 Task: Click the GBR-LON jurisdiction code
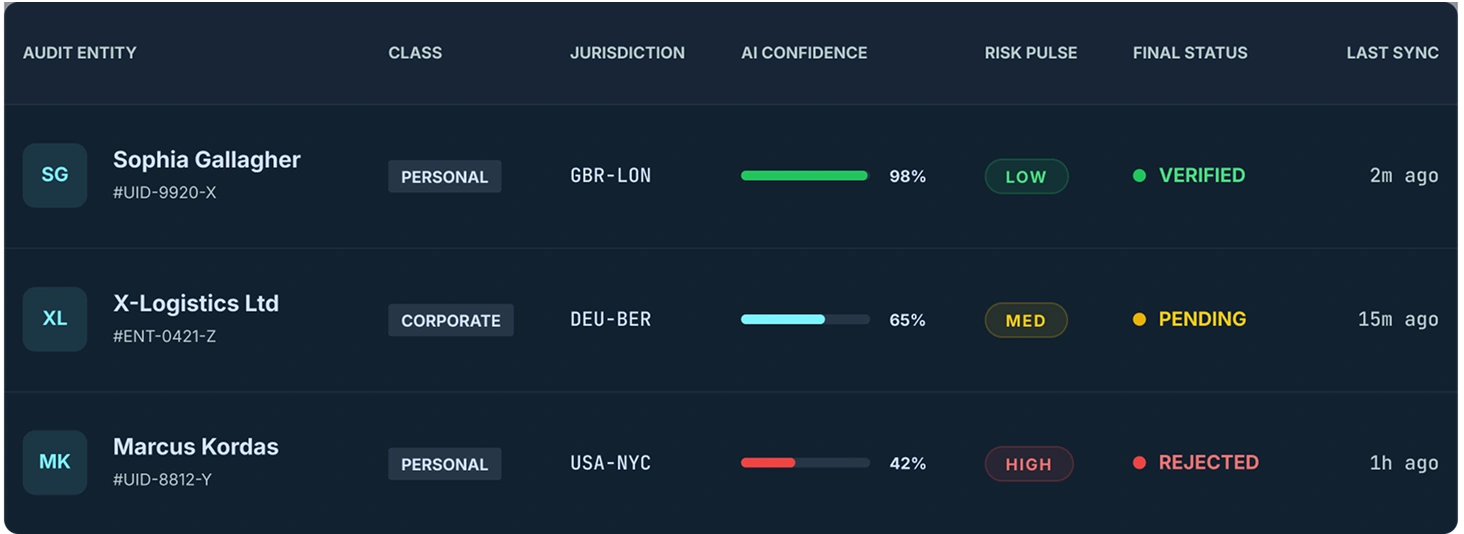[x=610, y=176]
